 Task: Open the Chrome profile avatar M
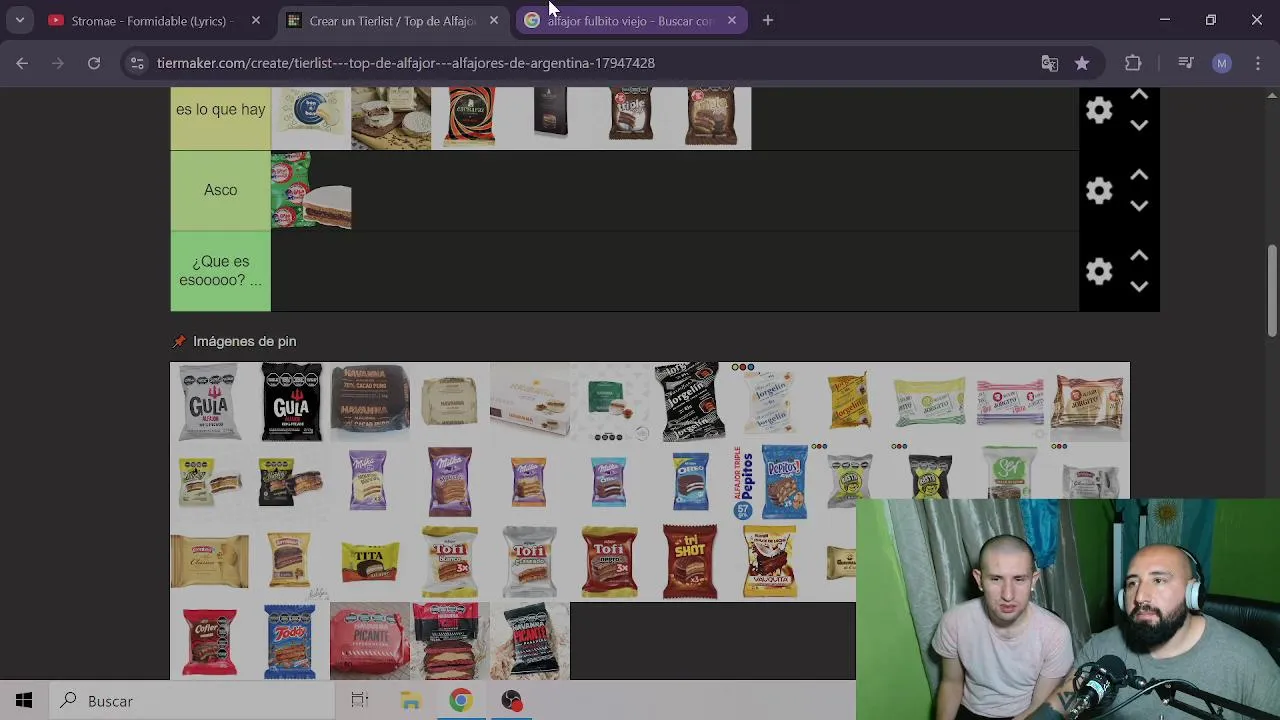click(x=1222, y=63)
